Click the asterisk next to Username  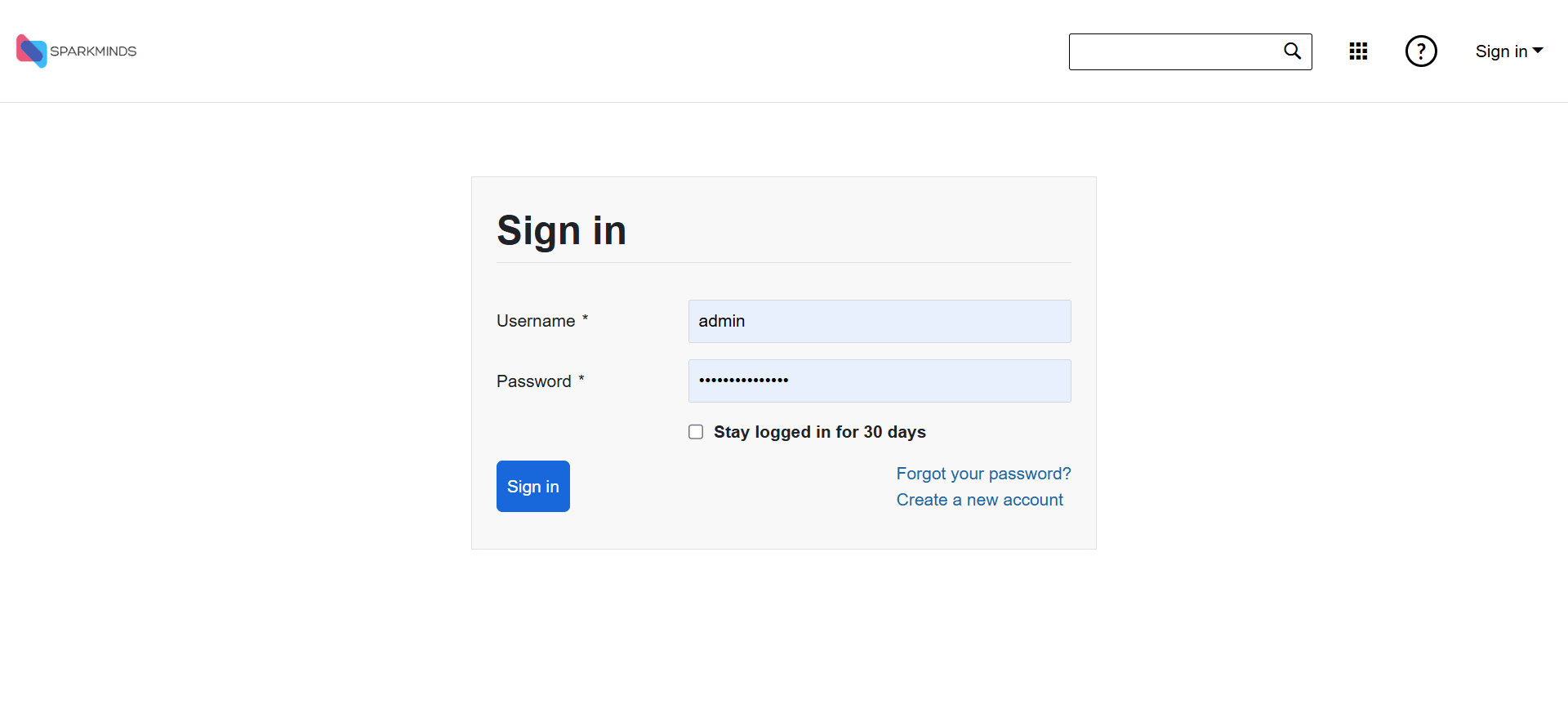585,318
